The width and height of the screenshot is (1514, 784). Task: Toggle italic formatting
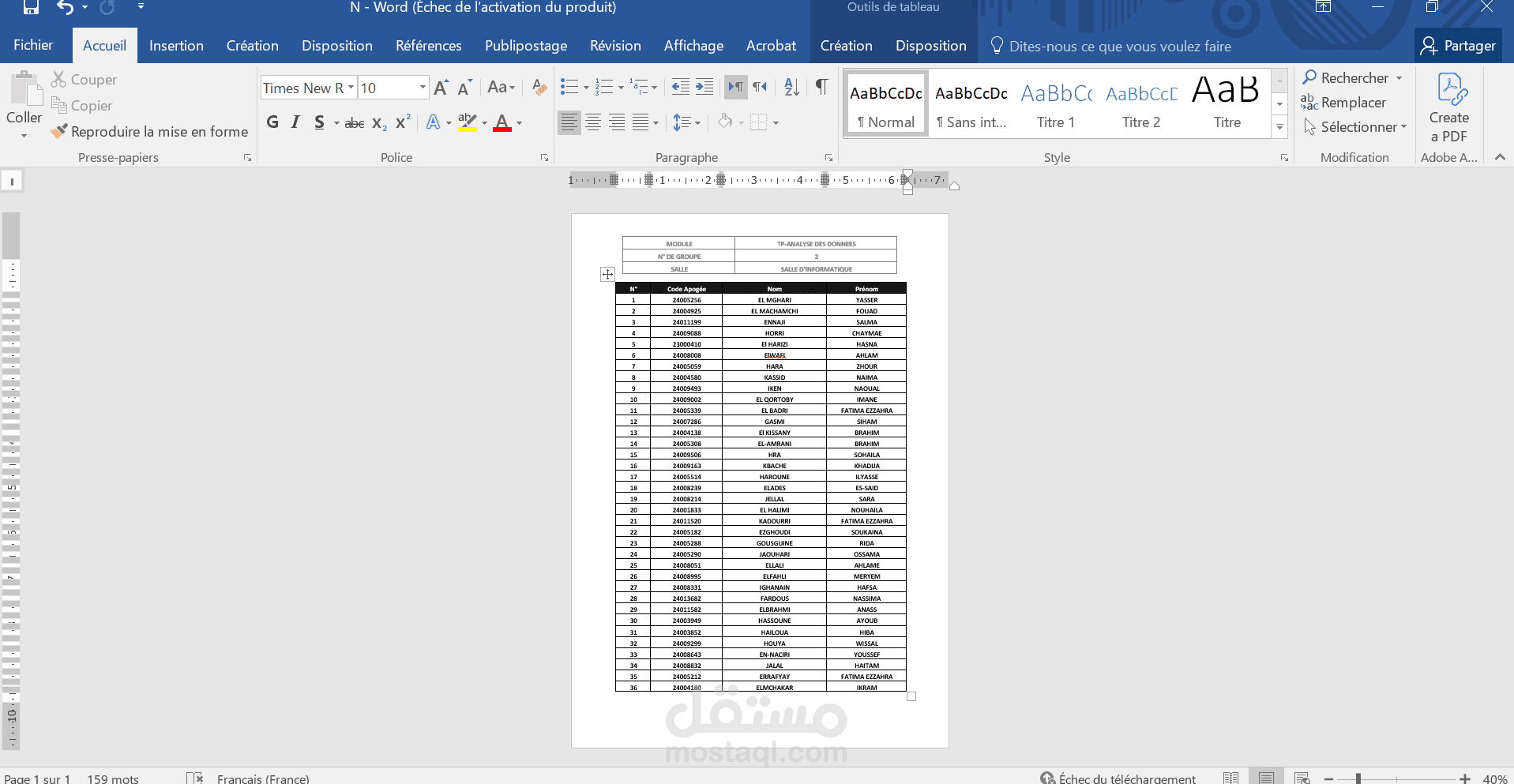point(295,122)
